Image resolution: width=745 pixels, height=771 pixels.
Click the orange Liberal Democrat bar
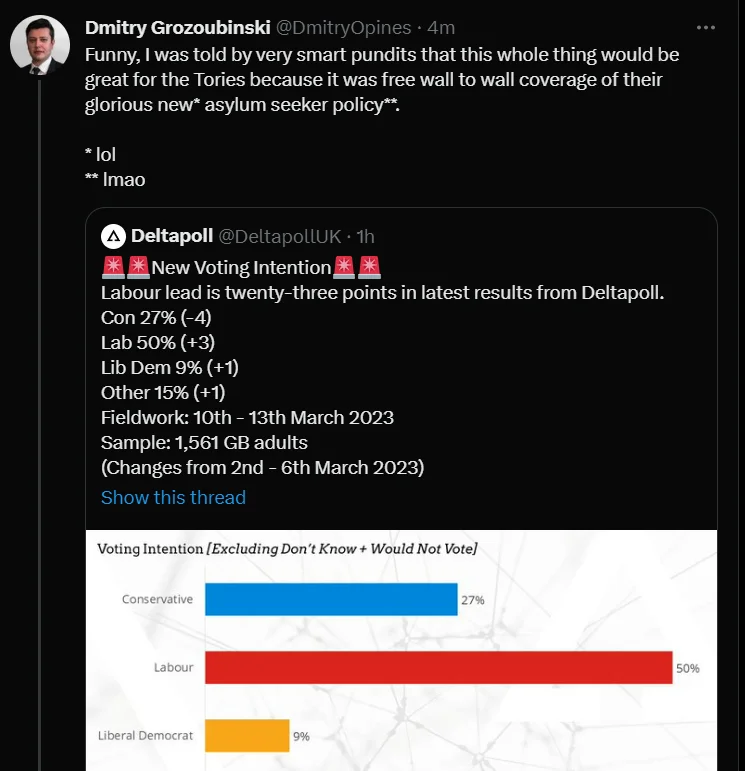pyautogui.click(x=247, y=736)
